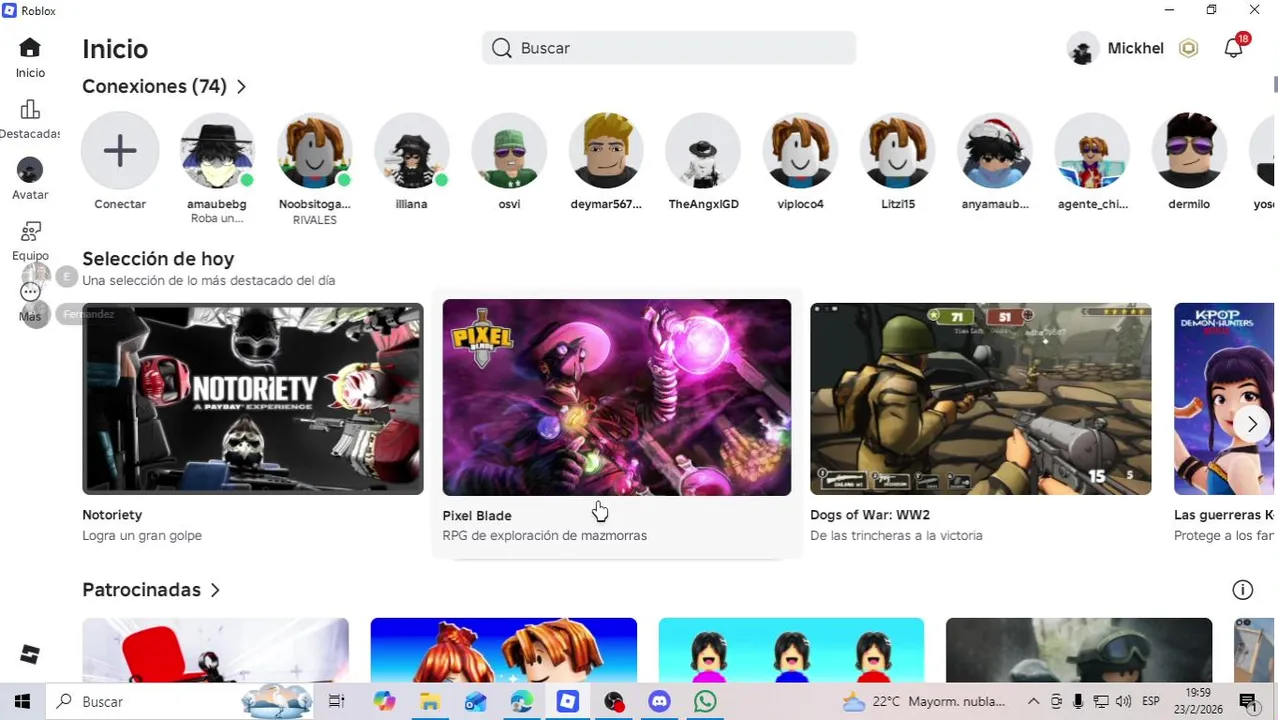Viewport: 1278px width, 720px height.
Task: Open Task View on the taskbar
Action: [x=337, y=702]
